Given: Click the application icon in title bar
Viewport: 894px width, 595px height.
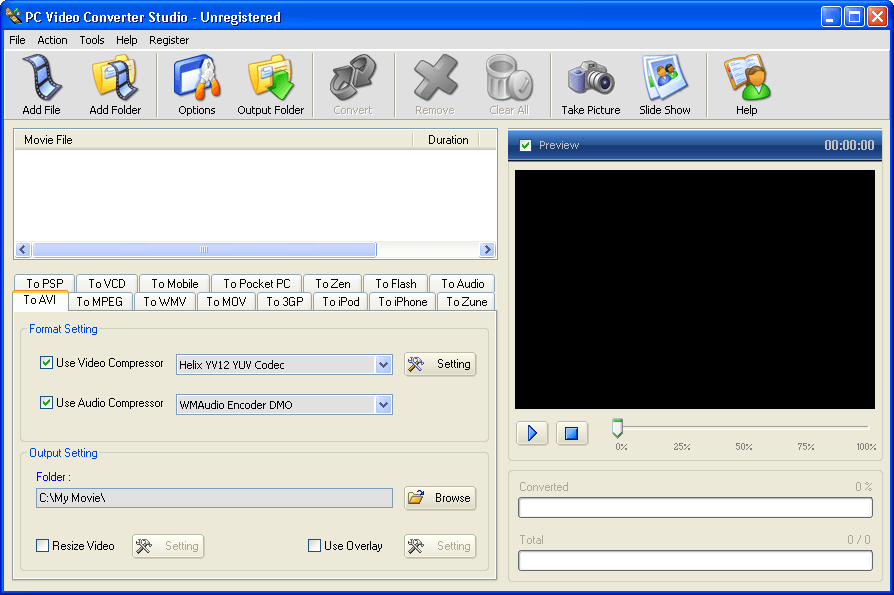Looking at the screenshot, I should (x=13, y=17).
